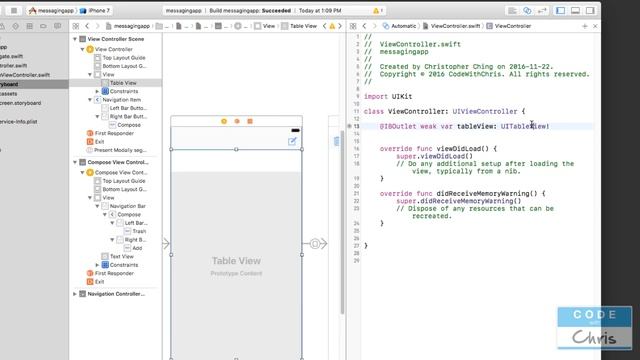Click the tableView outlet connection circle
This screenshot has width=640, height=360.
point(349,127)
